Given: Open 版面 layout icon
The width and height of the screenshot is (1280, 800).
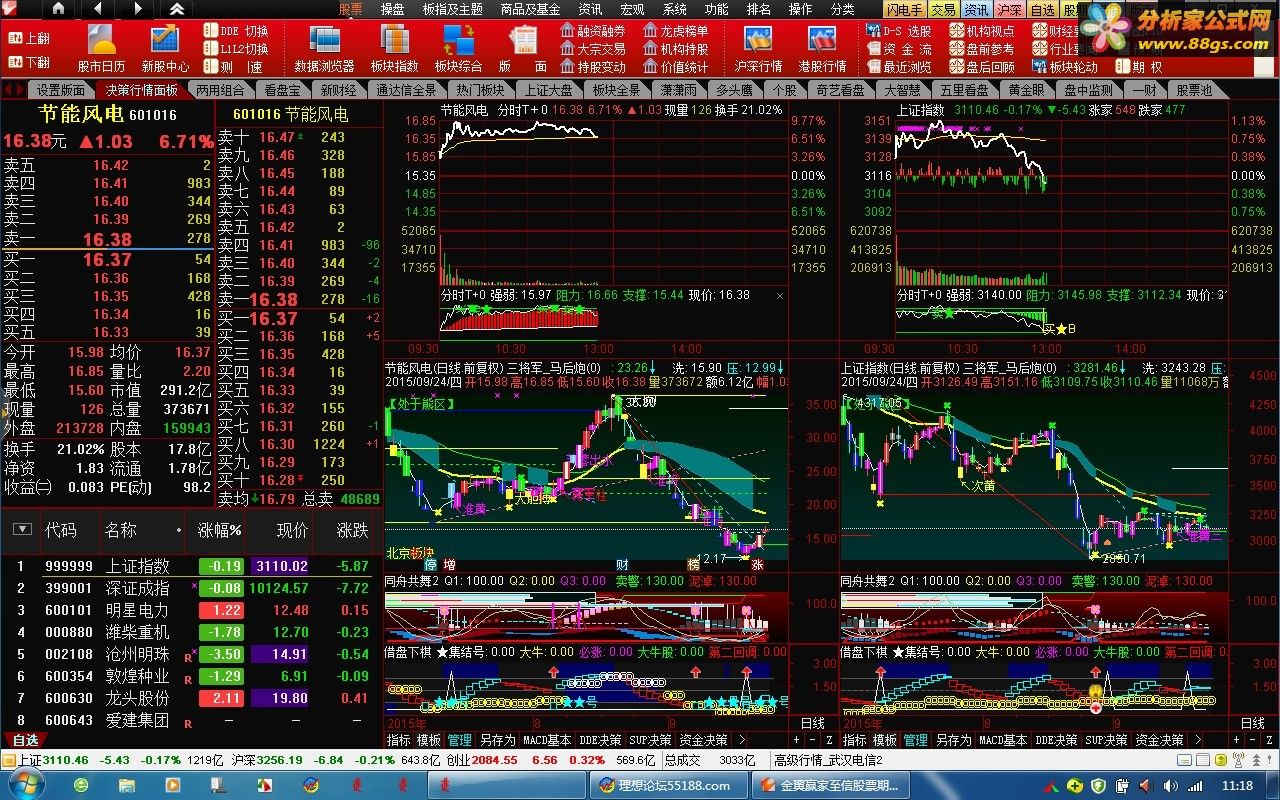Looking at the screenshot, I should point(523,48).
